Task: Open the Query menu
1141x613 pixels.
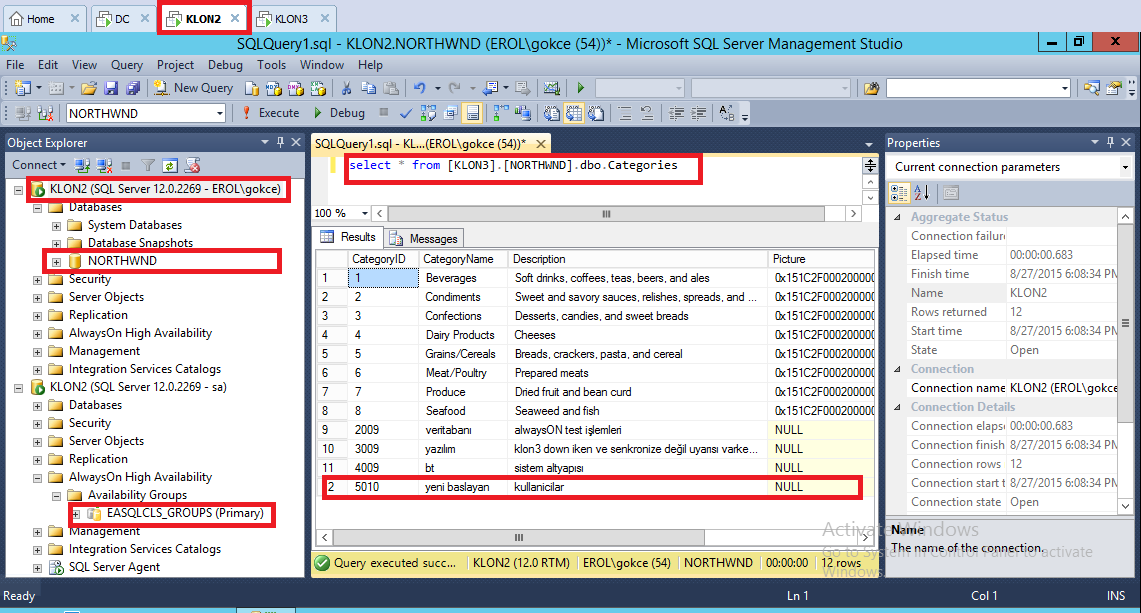Action: (127, 65)
